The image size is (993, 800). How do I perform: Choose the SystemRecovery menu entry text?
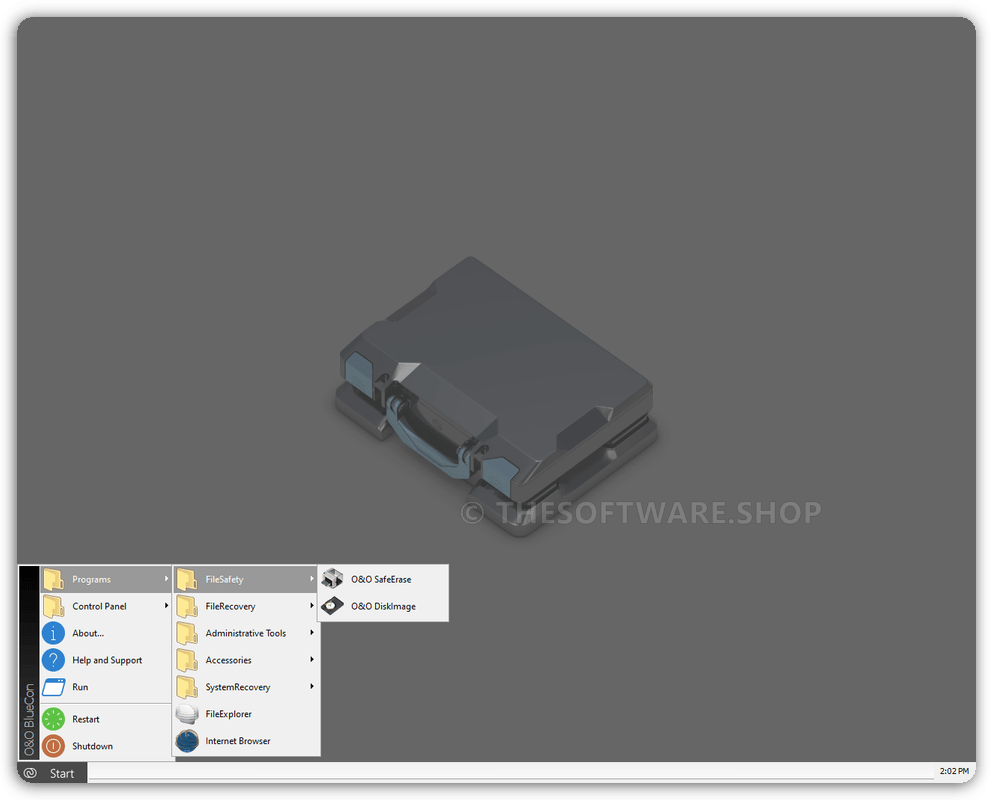click(x=238, y=687)
